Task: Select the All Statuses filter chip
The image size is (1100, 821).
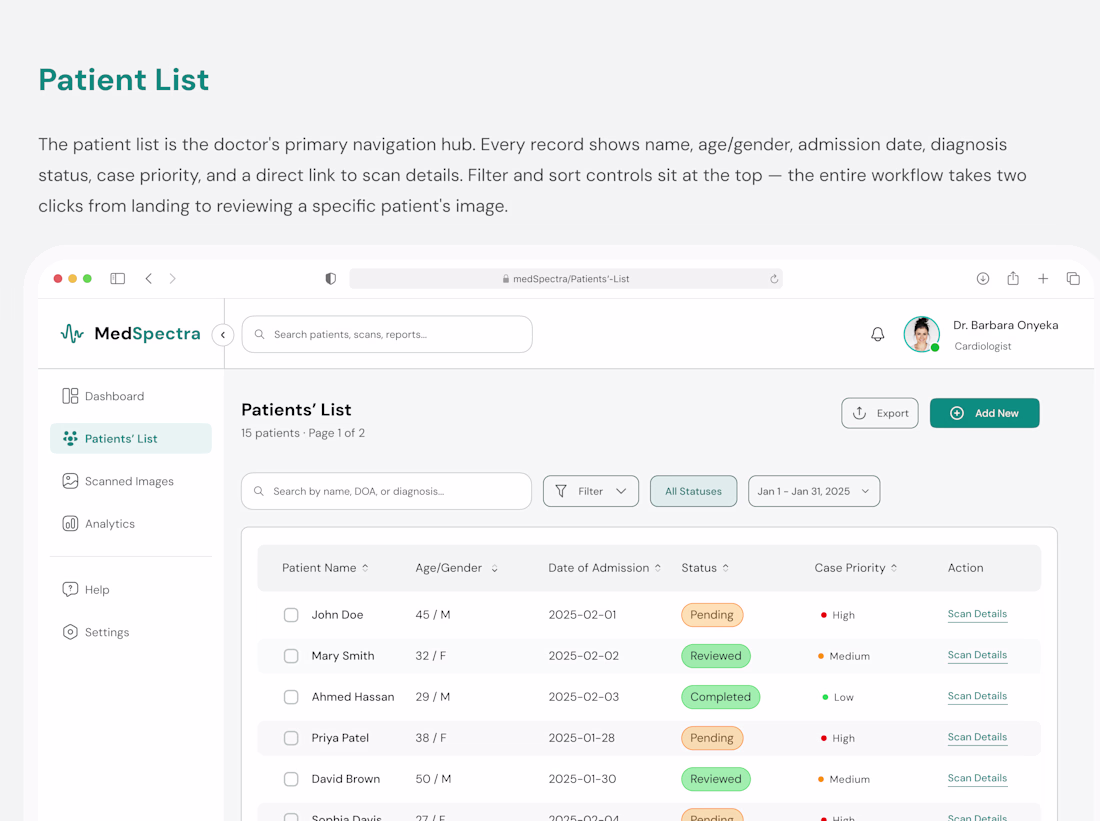Action: click(693, 491)
